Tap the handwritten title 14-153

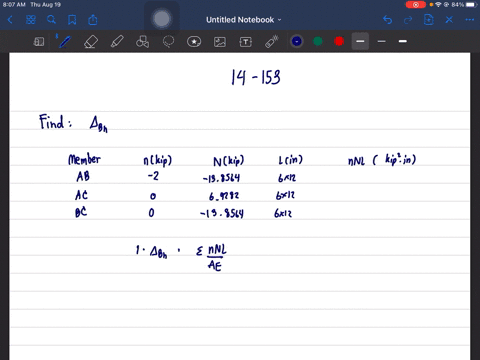click(256, 77)
